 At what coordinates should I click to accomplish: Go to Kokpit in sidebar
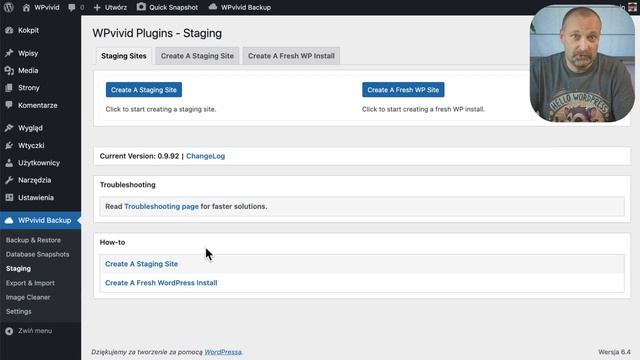(x=28, y=30)
